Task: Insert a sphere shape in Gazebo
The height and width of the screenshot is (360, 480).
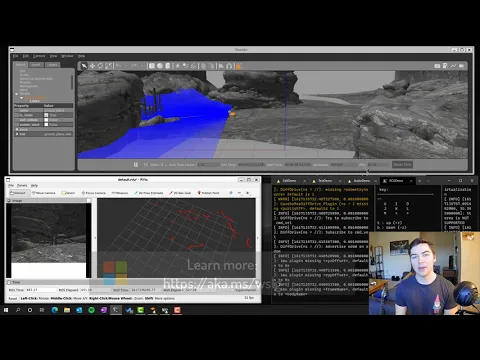Action: 160,66
